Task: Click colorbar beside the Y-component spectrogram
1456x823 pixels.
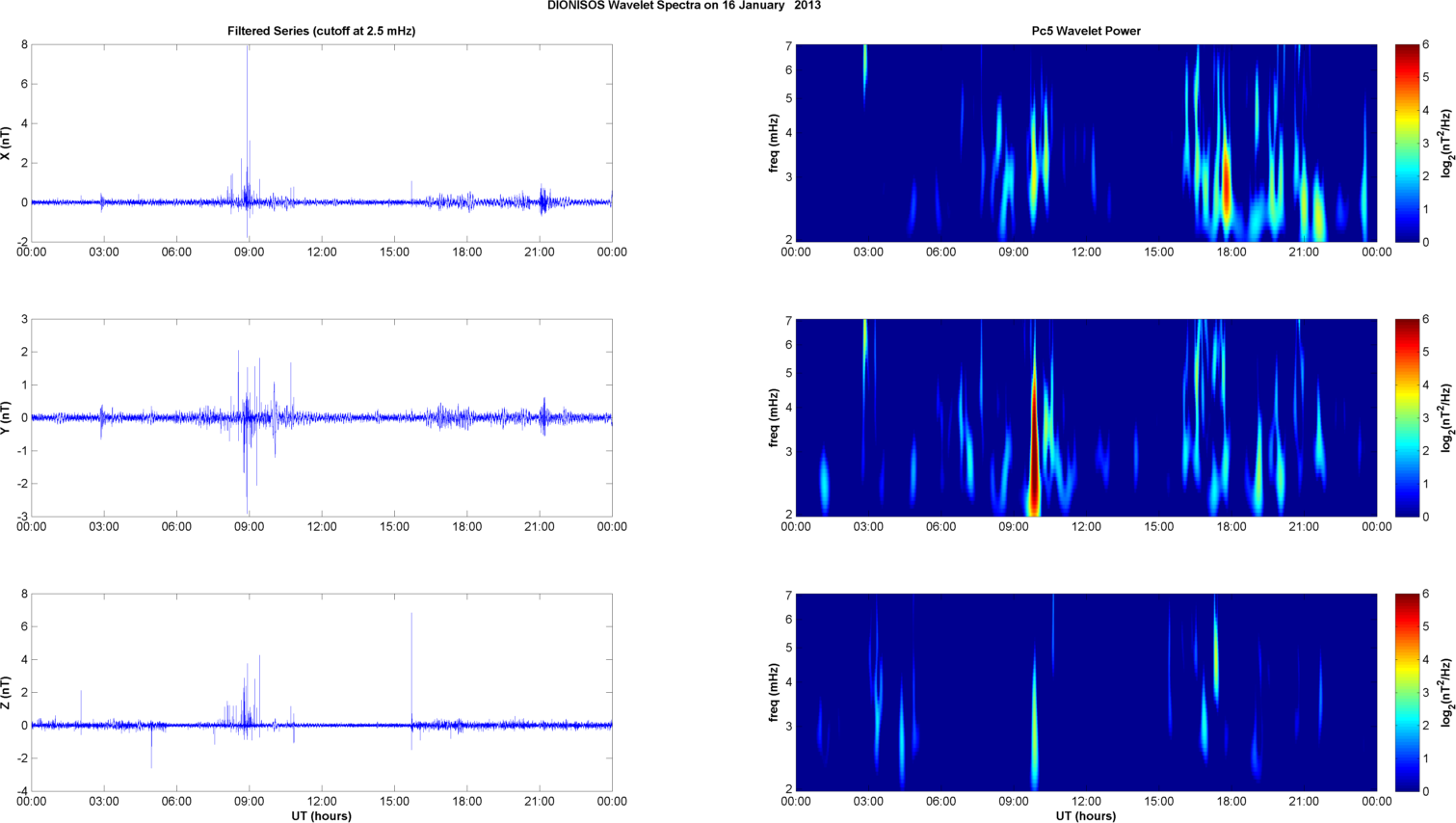Action: [x=1407, y=417]
